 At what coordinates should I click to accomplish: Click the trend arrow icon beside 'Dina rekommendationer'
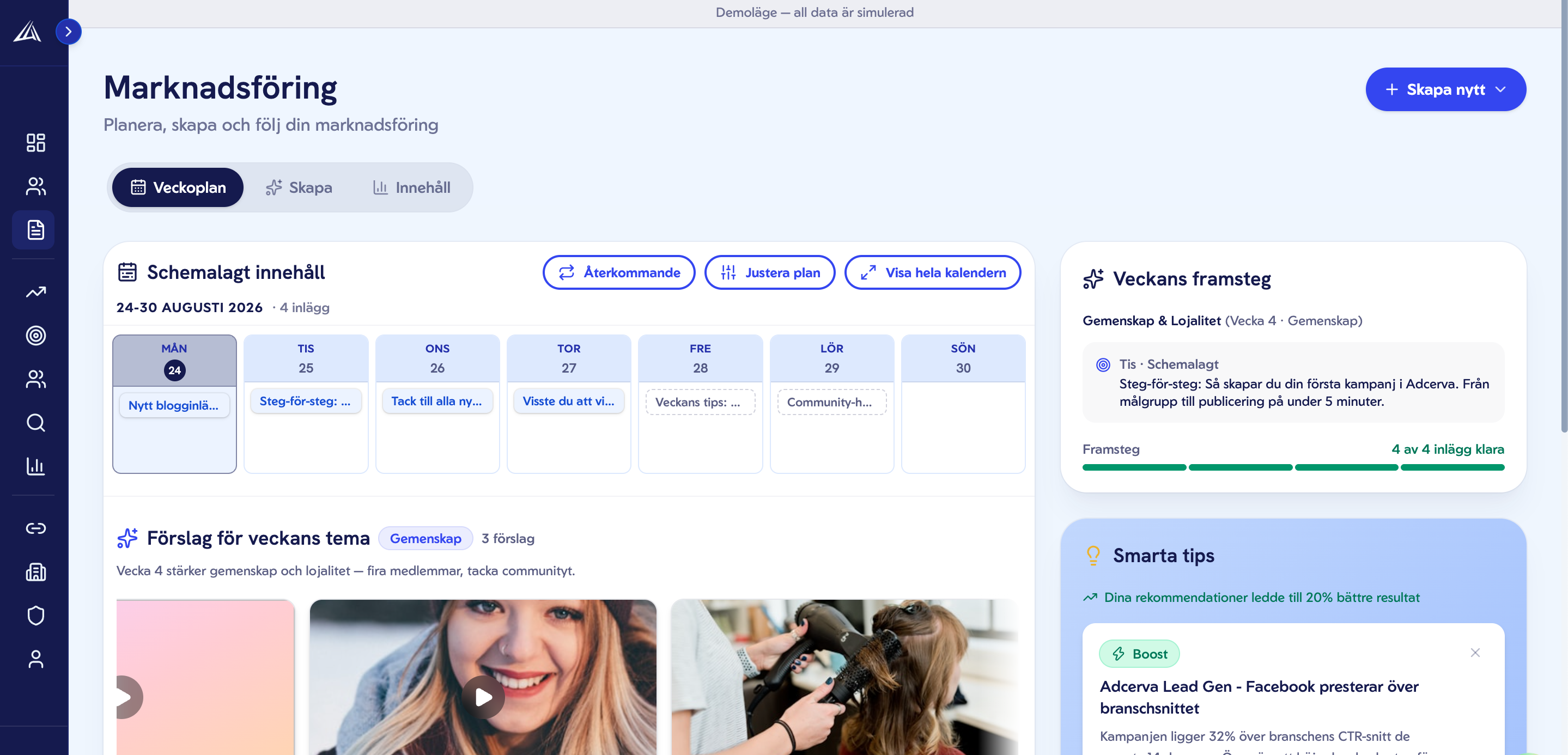tap(1090, 598)
